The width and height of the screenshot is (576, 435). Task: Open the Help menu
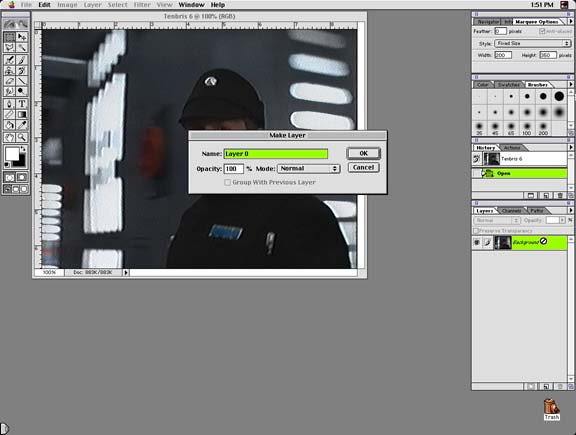(x=217, y=5)
